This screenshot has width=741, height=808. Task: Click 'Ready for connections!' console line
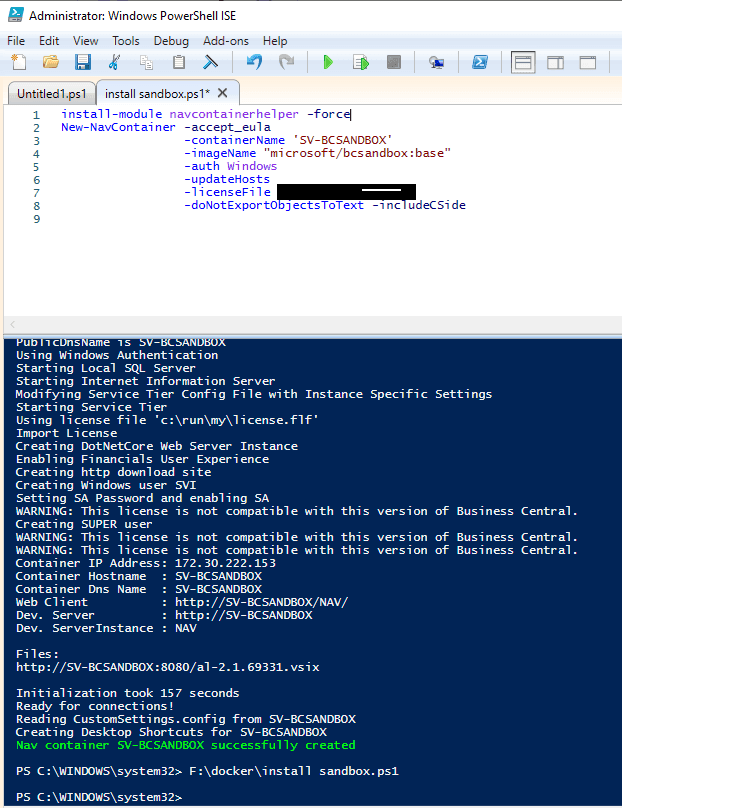(95, 706)
